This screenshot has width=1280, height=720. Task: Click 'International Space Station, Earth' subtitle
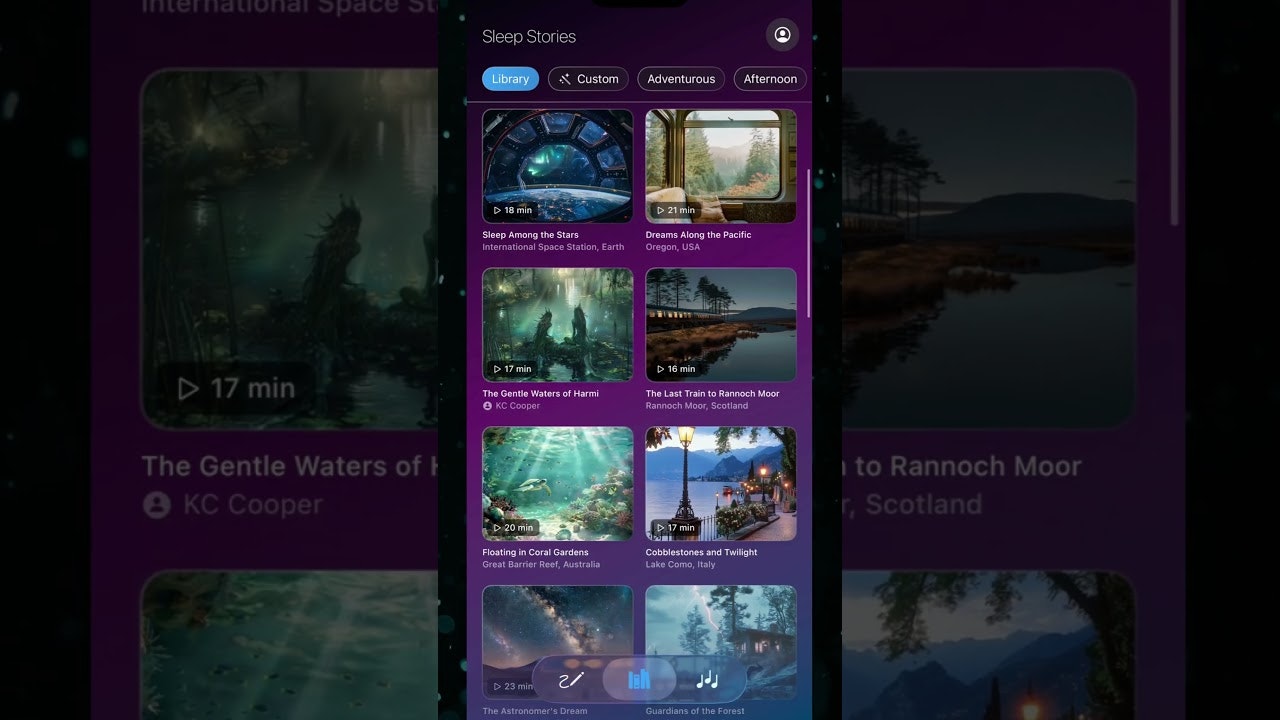pyautogui.click(x=553, y=247)
